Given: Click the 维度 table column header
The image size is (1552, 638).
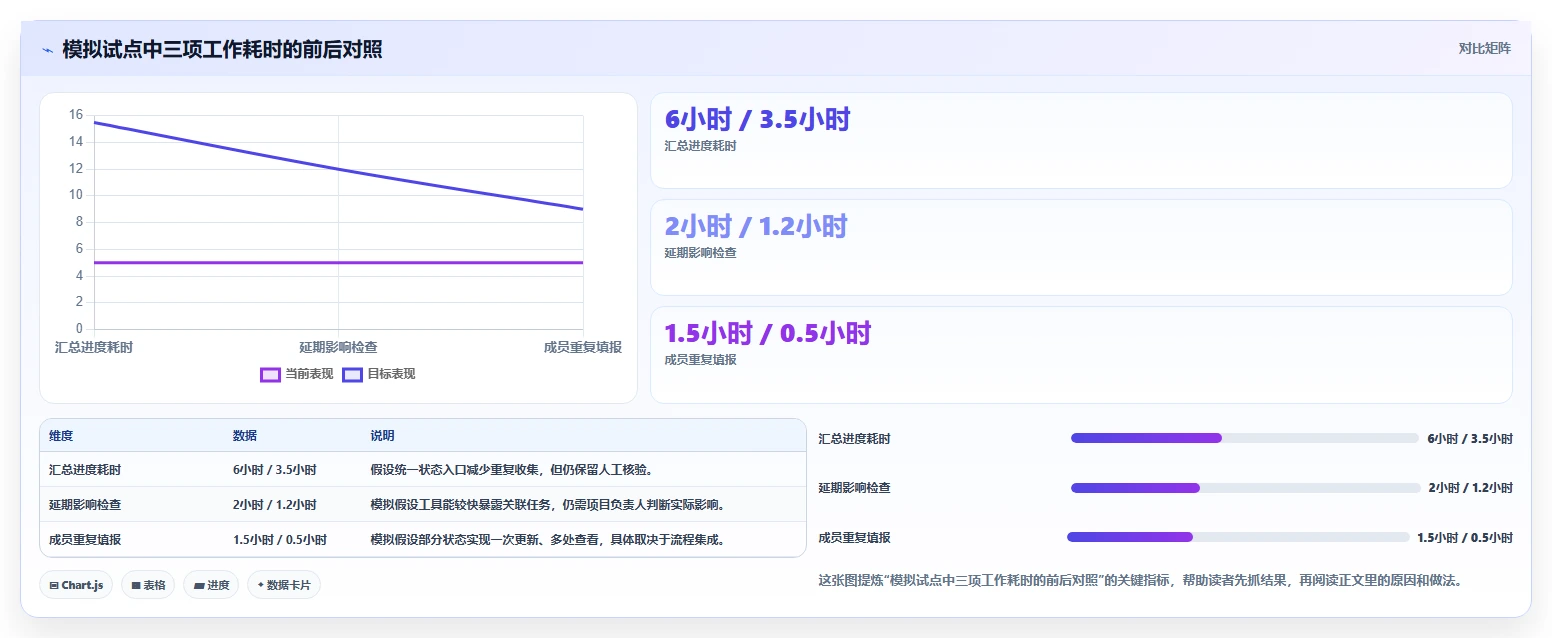Looking at the screenshot, I should [61, 436].
